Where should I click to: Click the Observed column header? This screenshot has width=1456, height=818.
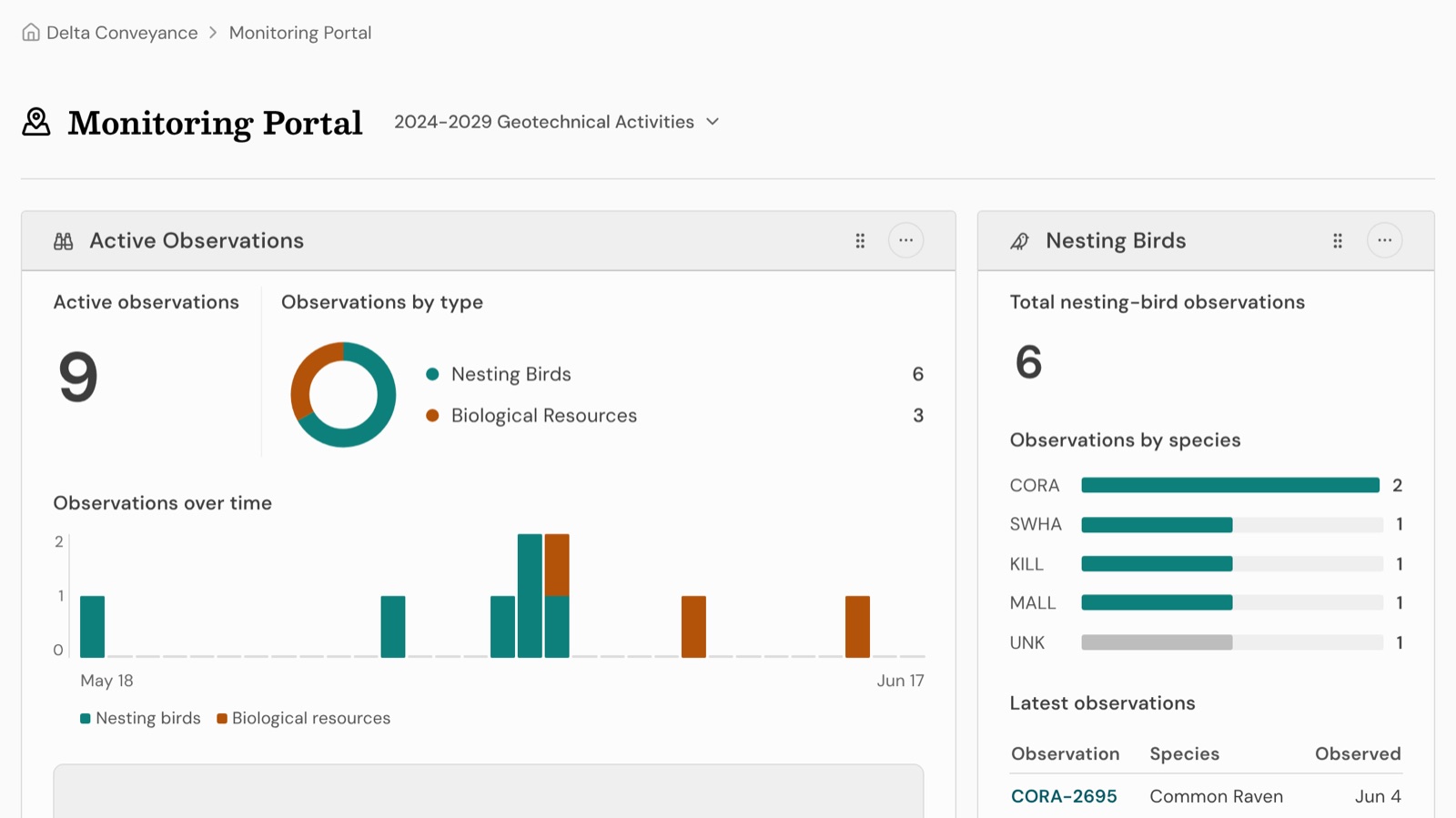click(1358, 753)
